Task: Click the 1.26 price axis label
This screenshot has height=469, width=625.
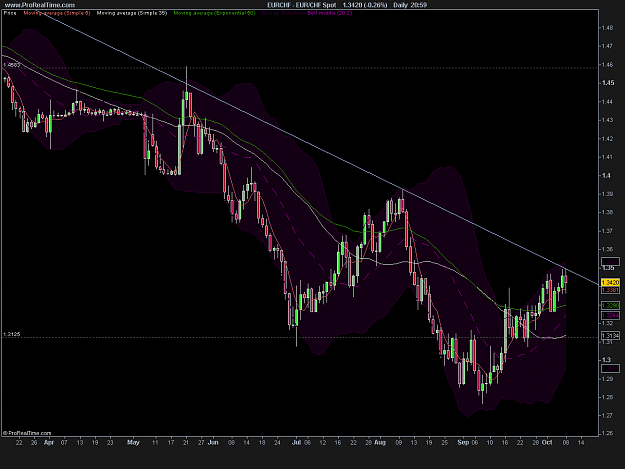Action: (x=607, y=434)
